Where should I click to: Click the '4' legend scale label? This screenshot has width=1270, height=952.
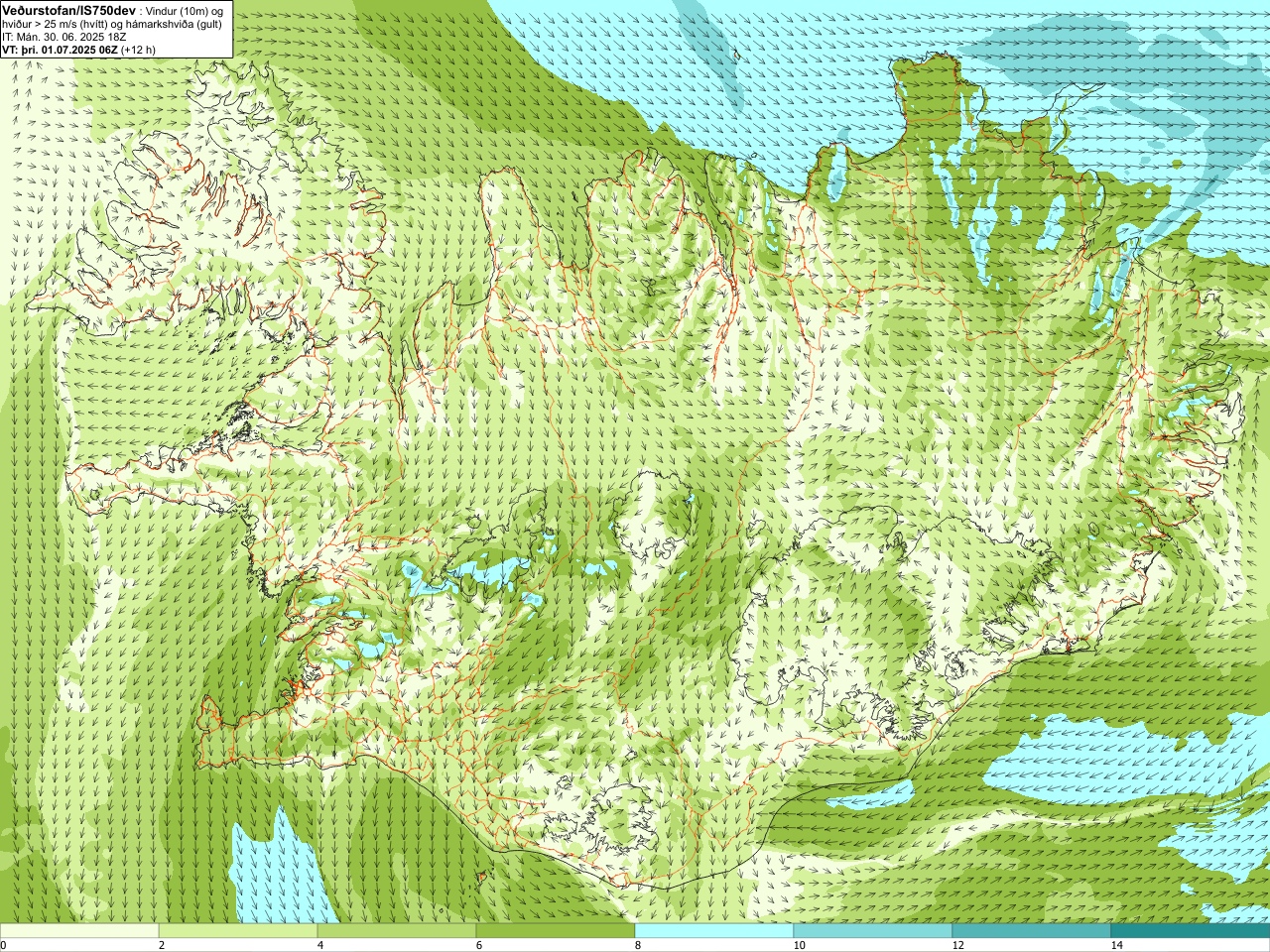(x=320, y=945)
